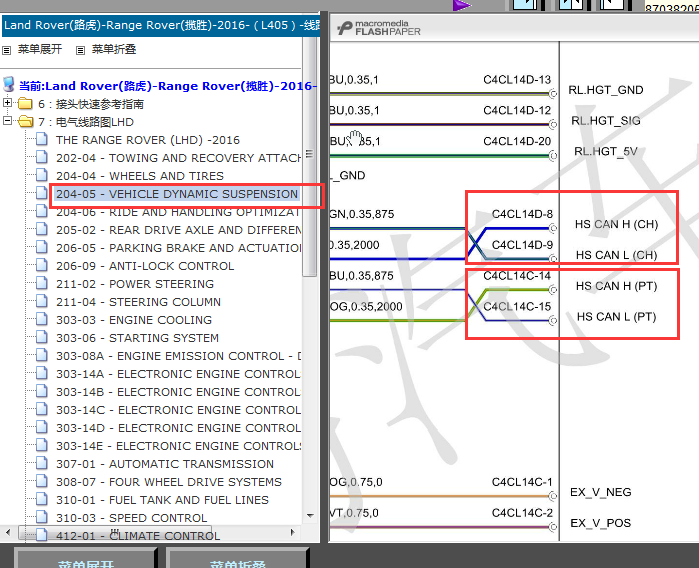The height and width of the screenshot is (568, 699).
Task: Select the 6：接头快速参考指南 folder label
Action: (91, 104)
